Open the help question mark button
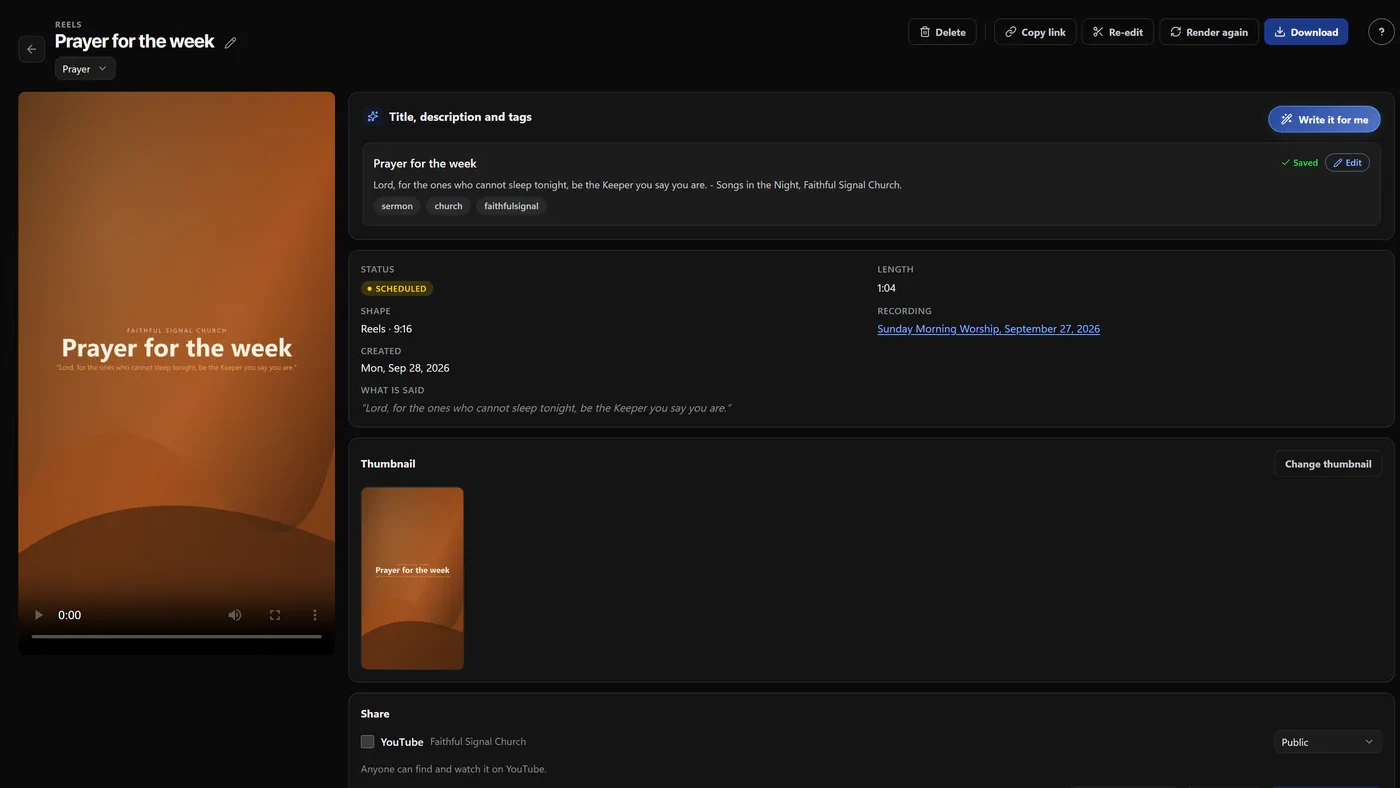 tap(1381, 32)
